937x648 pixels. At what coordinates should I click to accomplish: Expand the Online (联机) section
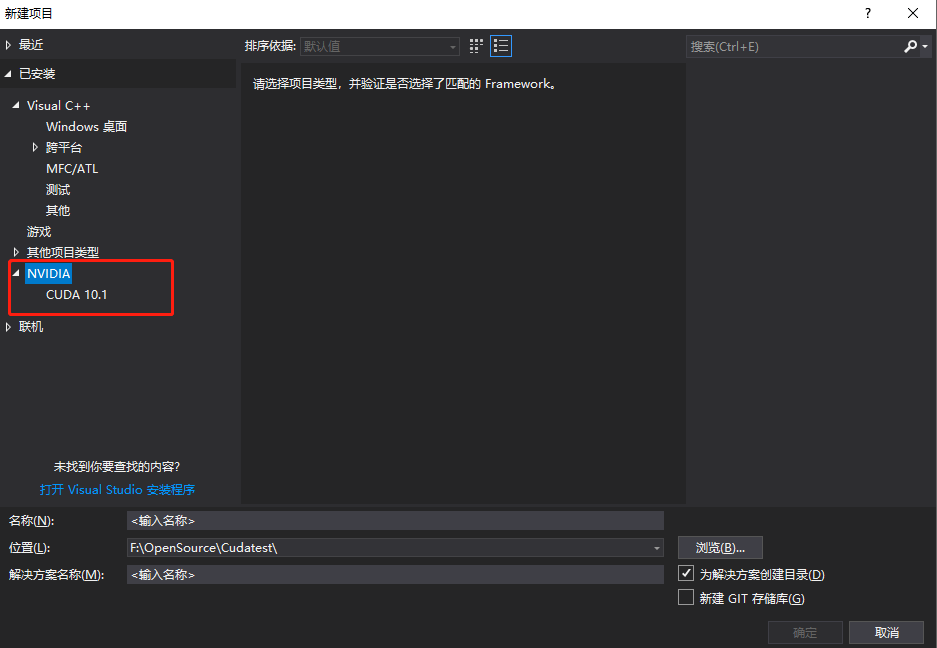(9, 327)
